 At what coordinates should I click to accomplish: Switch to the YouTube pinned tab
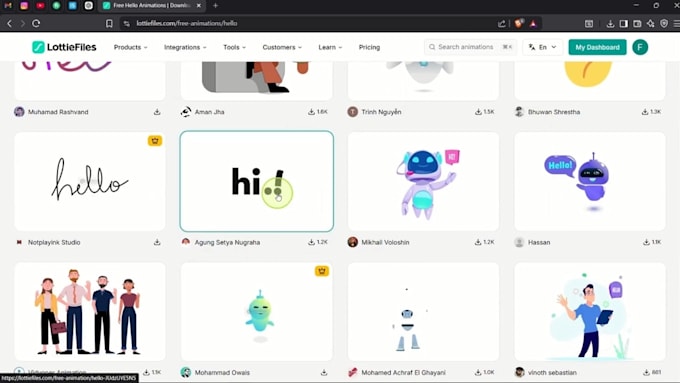click(x=40, y=6)
